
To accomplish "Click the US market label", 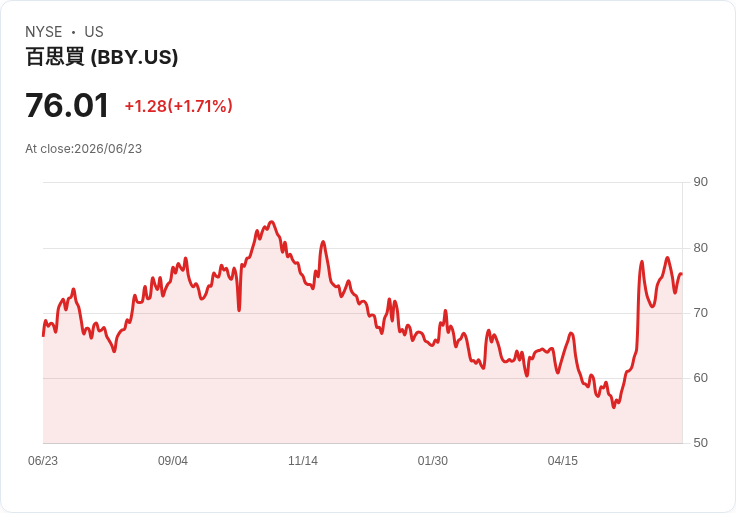I will pos(94,32).
